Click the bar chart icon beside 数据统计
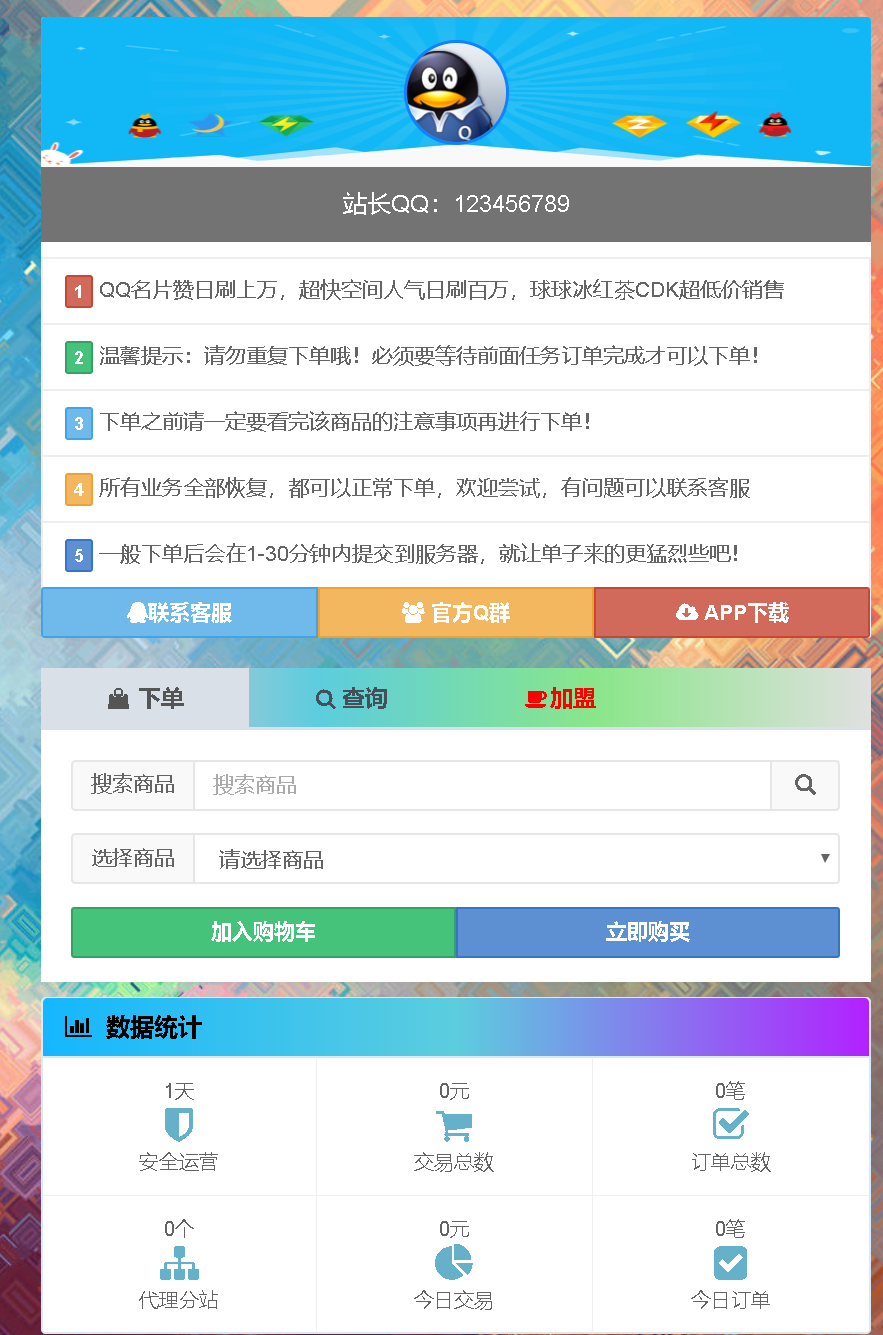The height and width of the screenshot is (1335, 883). pos(78,1027)
